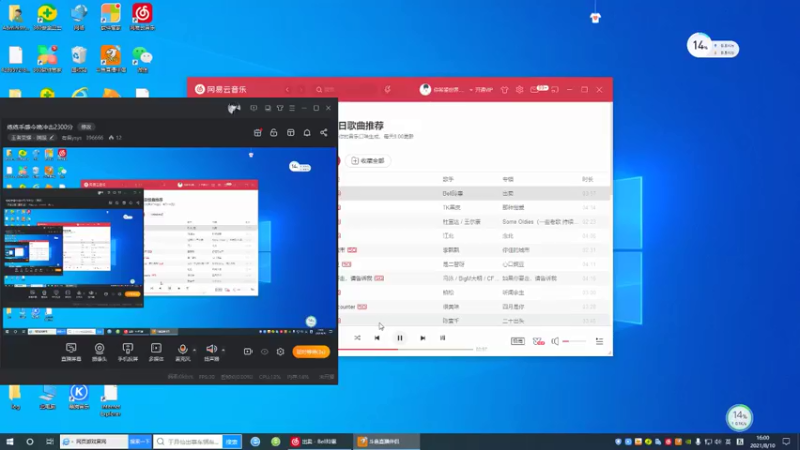This screenshot has height=450, width=800.
Task: Open the messages mail icon with badge
Action: (538, 89)
